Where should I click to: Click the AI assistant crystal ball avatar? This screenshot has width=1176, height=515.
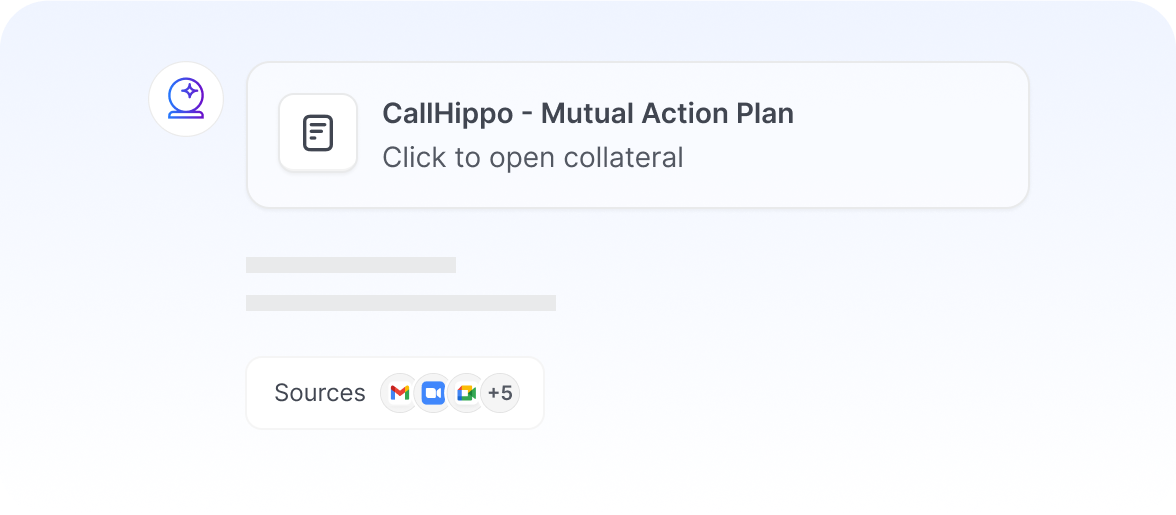point(186,99)
